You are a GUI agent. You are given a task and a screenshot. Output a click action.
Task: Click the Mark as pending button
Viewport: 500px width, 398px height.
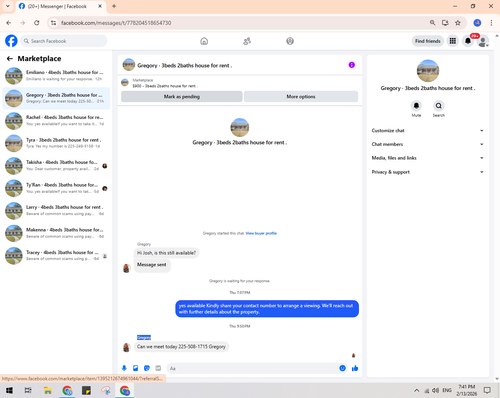pyautogui.click(x=182, y=96)
